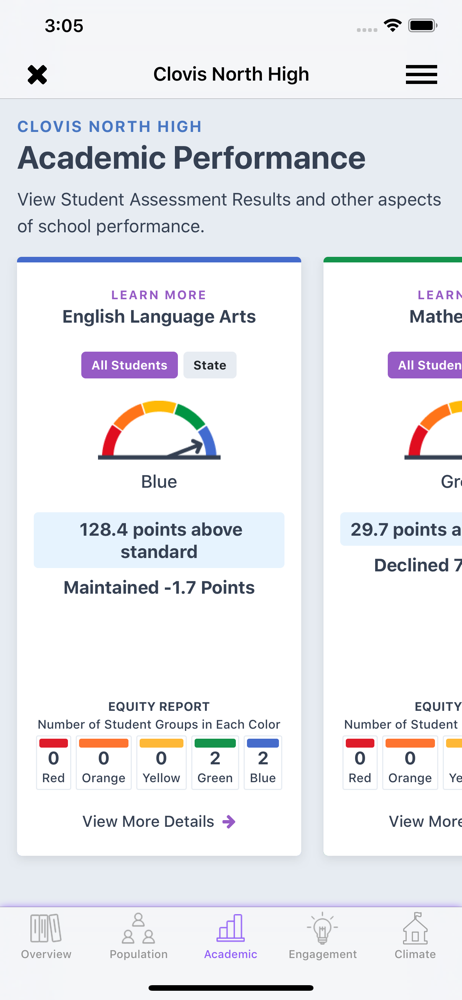462x1000 pixels.
Task: Open Learn More on the Mathematics card
Action: pyautogui.click(x=440, y=295)
